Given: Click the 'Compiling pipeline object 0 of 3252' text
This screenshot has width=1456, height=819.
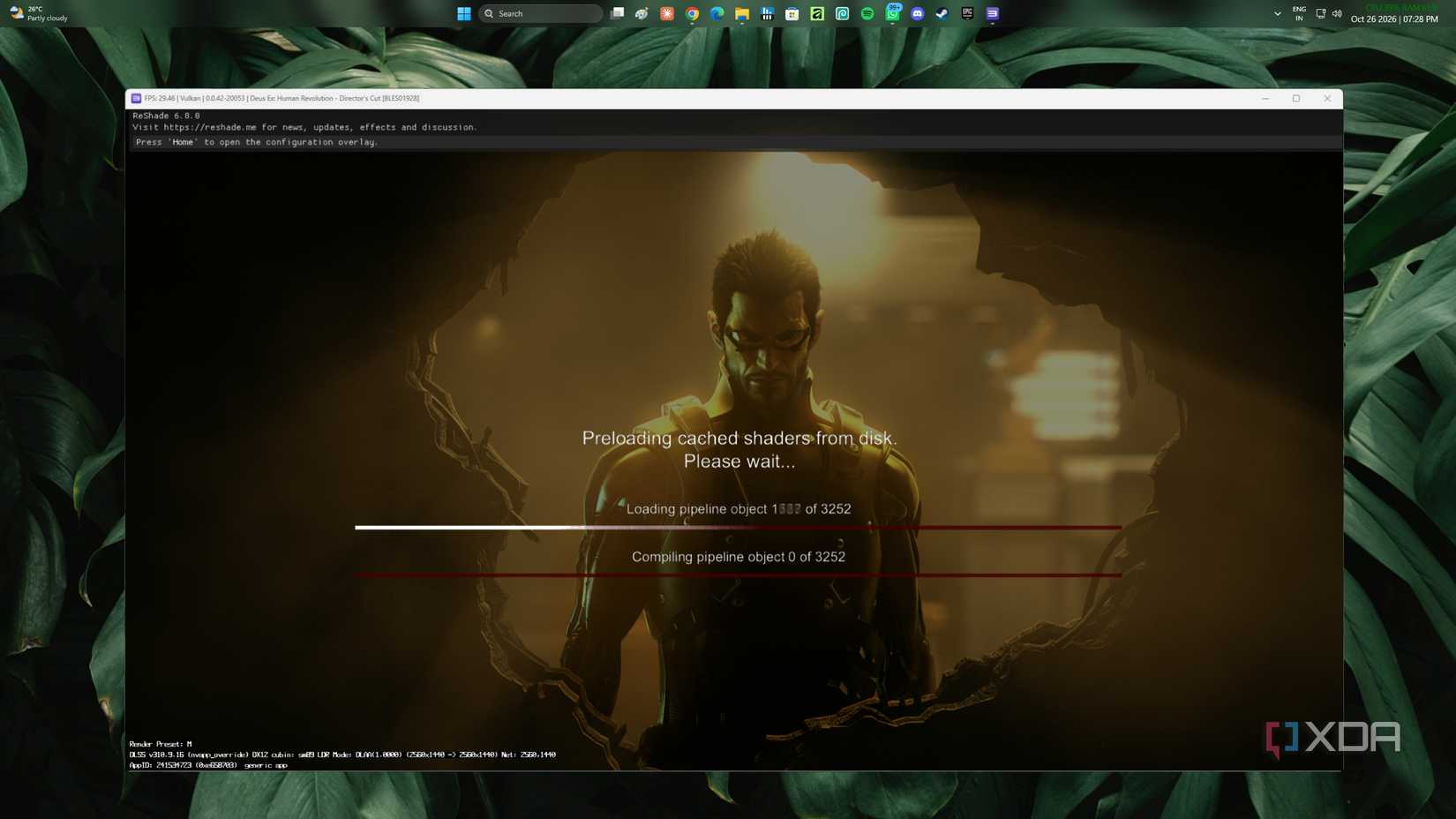Looking at the screenshot, I should pos(739,557).
